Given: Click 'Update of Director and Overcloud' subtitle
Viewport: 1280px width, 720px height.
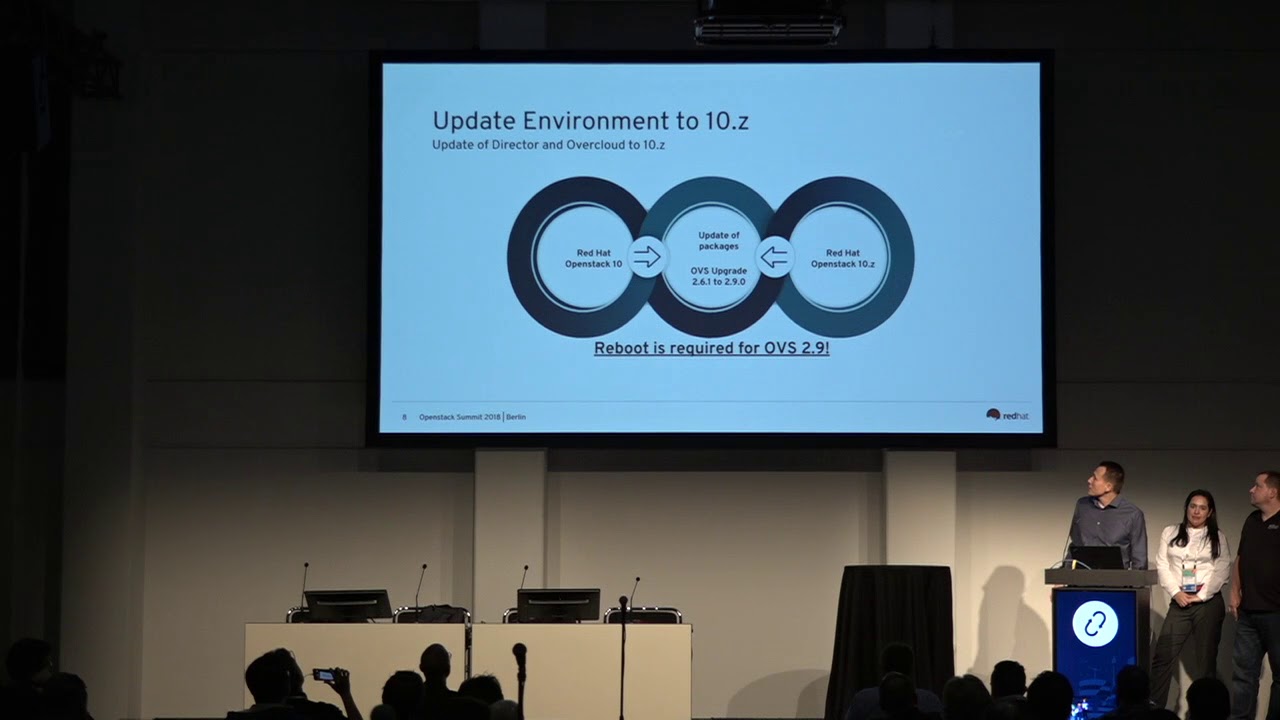Looking at the screenshot, I should 549,145.
